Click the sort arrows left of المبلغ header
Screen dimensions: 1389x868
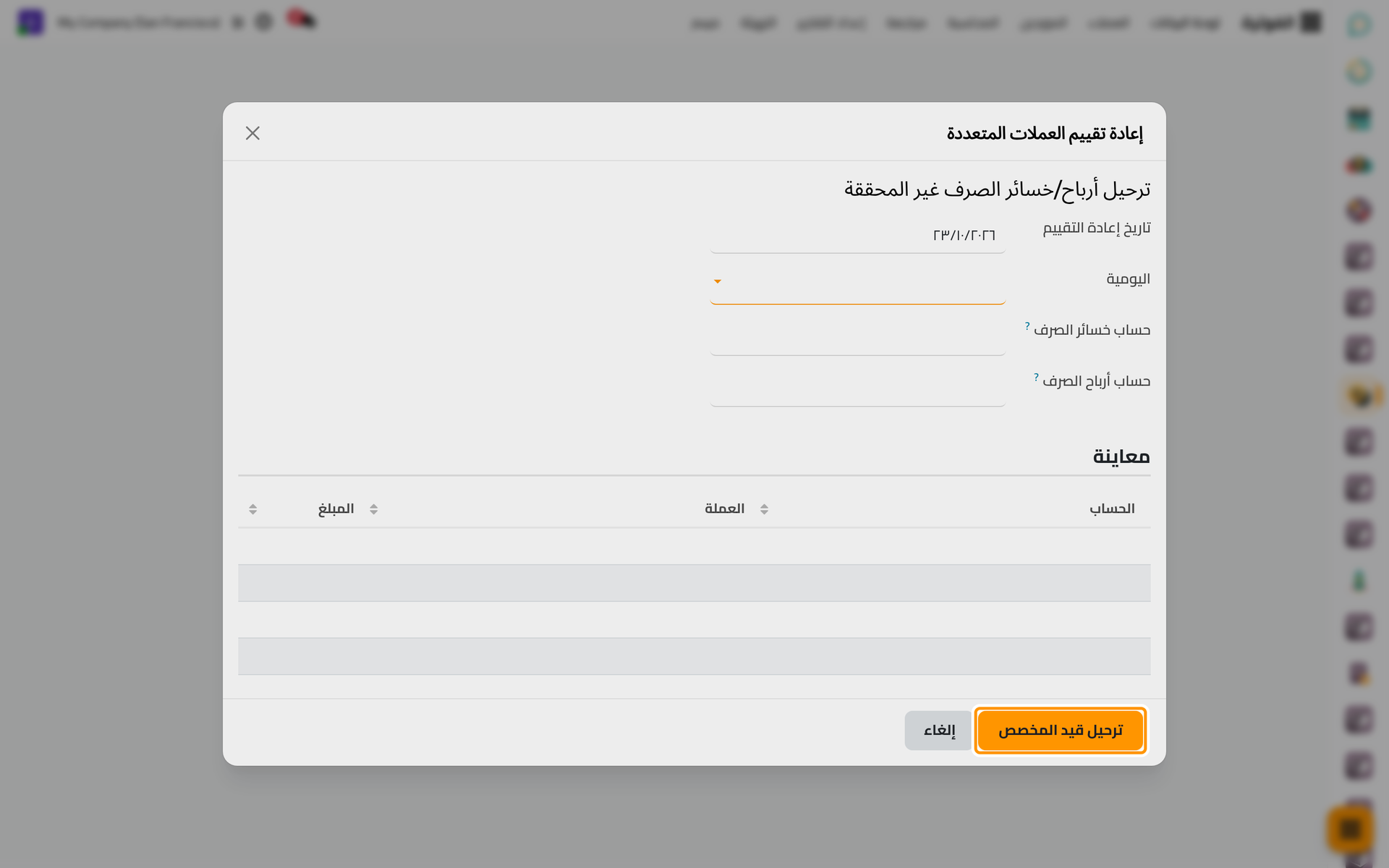pyautogui.click(x=252, y=509)
